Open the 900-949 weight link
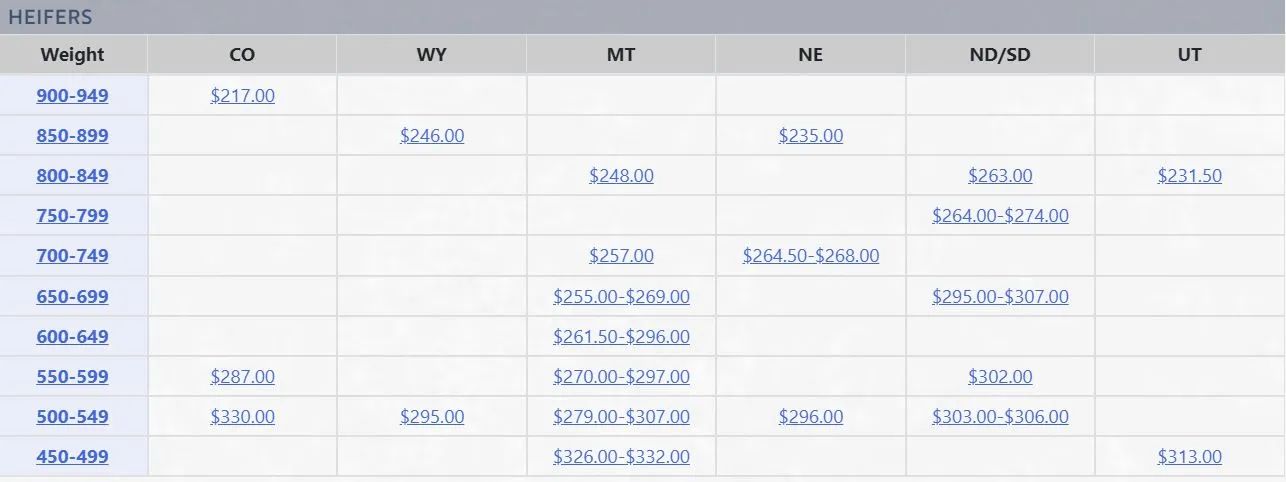The width and height of the screenshot is (1286, 482). [x=72, y=96]
